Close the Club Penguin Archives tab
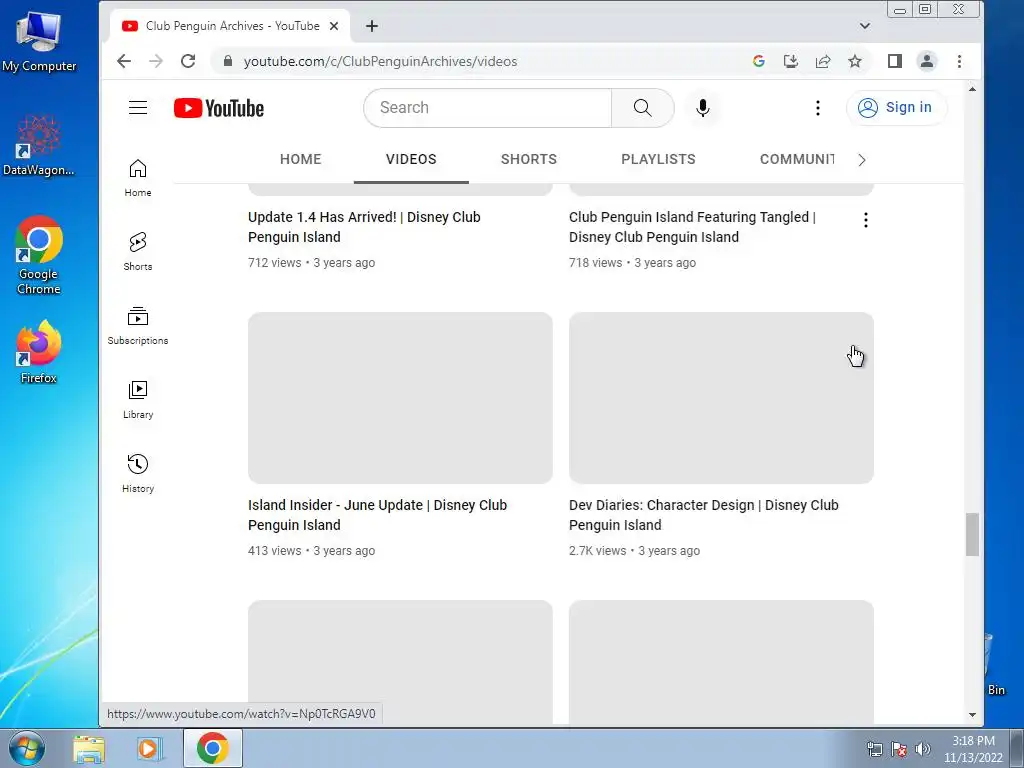This screenshot has width=1024, height=768. pos(334,26)
